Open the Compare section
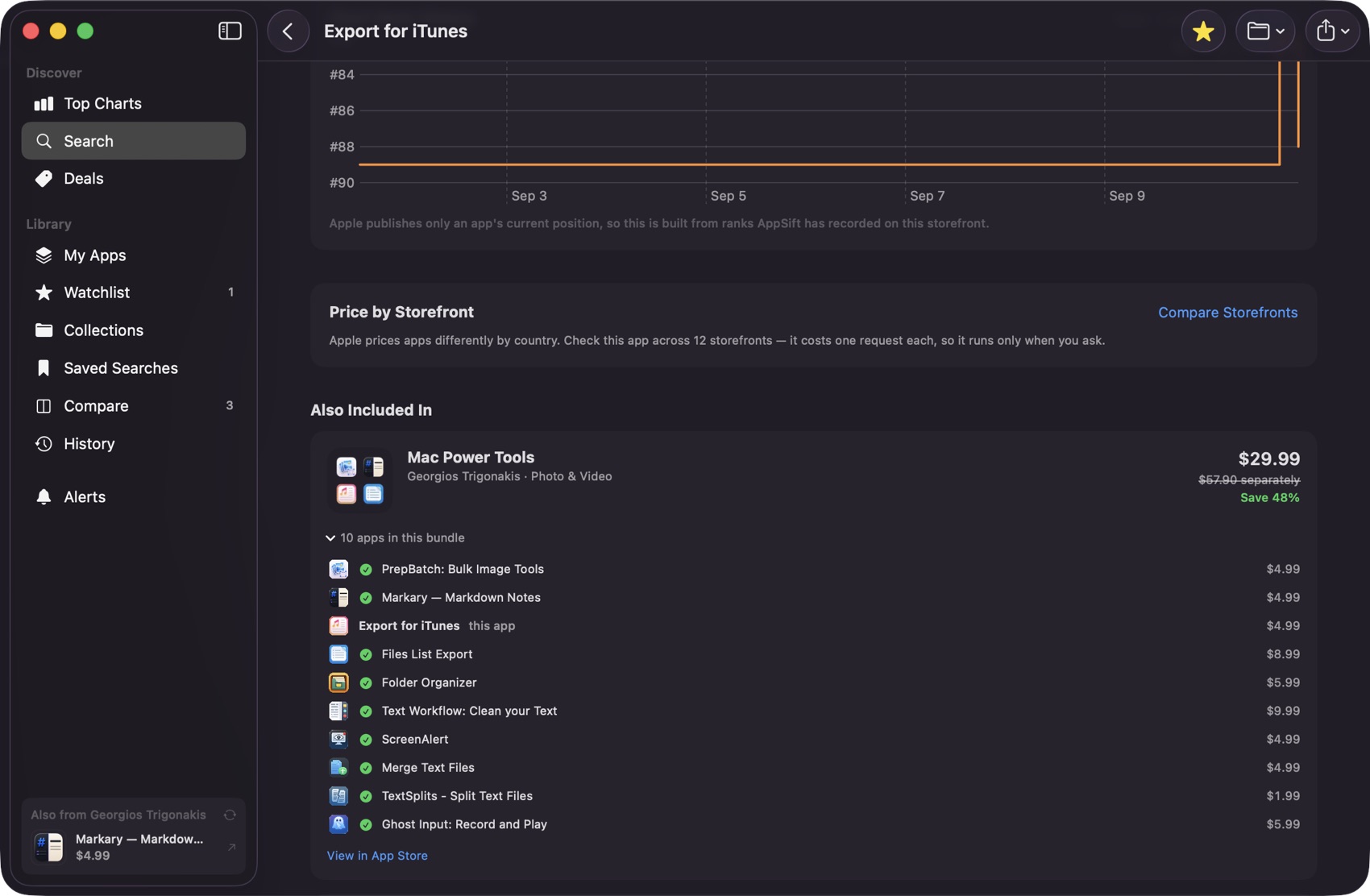1370x896 pixels. (134, 406)
